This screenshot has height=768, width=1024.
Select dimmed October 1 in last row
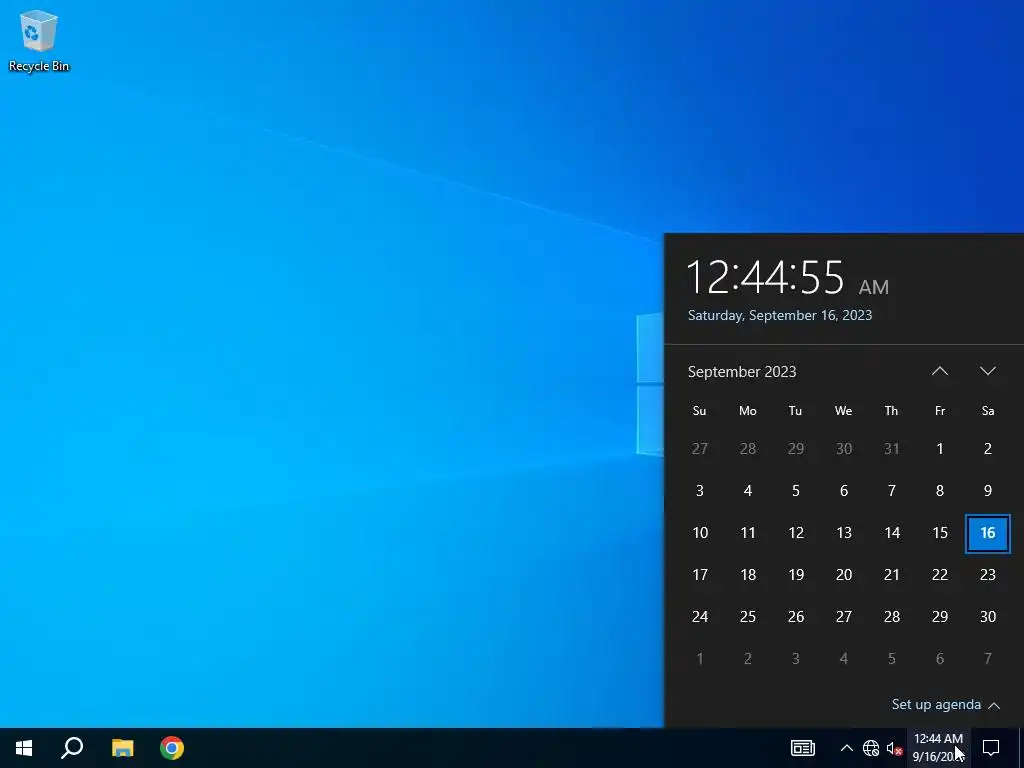pos(700,659)
